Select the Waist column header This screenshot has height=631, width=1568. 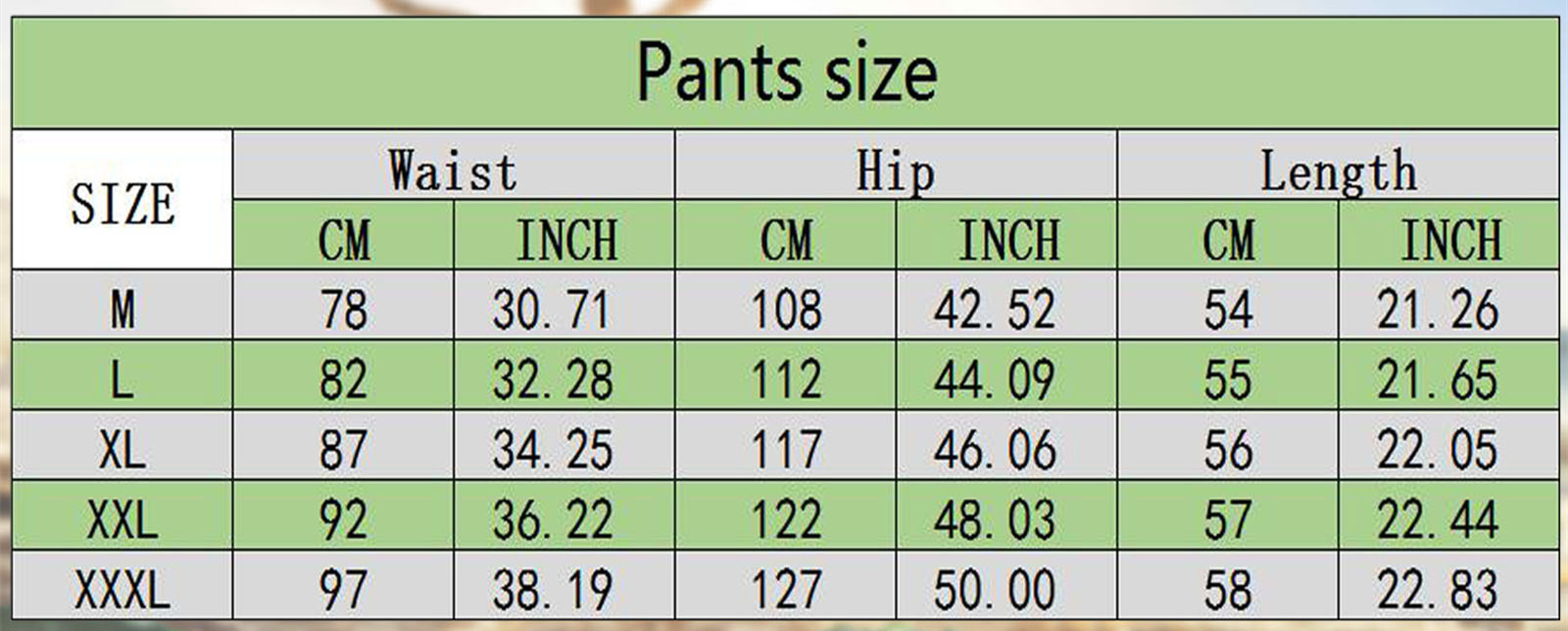pyautogui.click(x=453, y=170)
